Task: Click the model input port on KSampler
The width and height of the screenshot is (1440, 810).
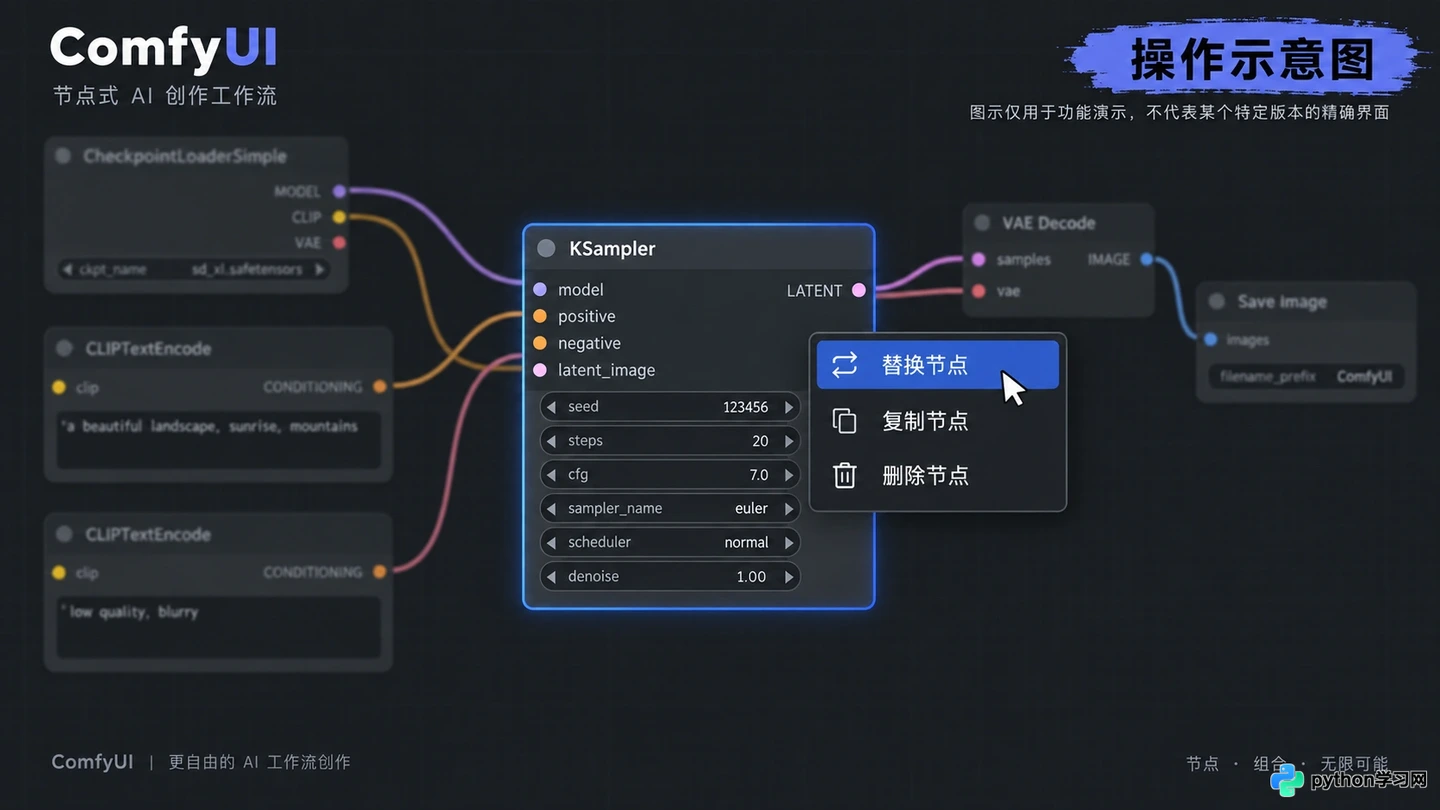Action: coord(540,289)
